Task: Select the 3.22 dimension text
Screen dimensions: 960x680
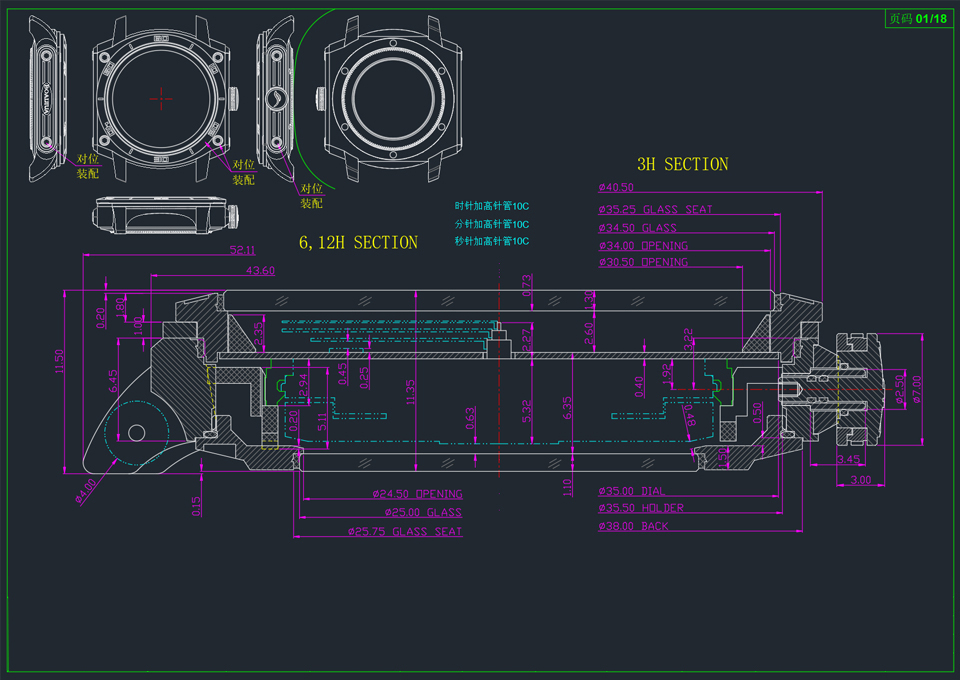Action: (x=688, y=338)
